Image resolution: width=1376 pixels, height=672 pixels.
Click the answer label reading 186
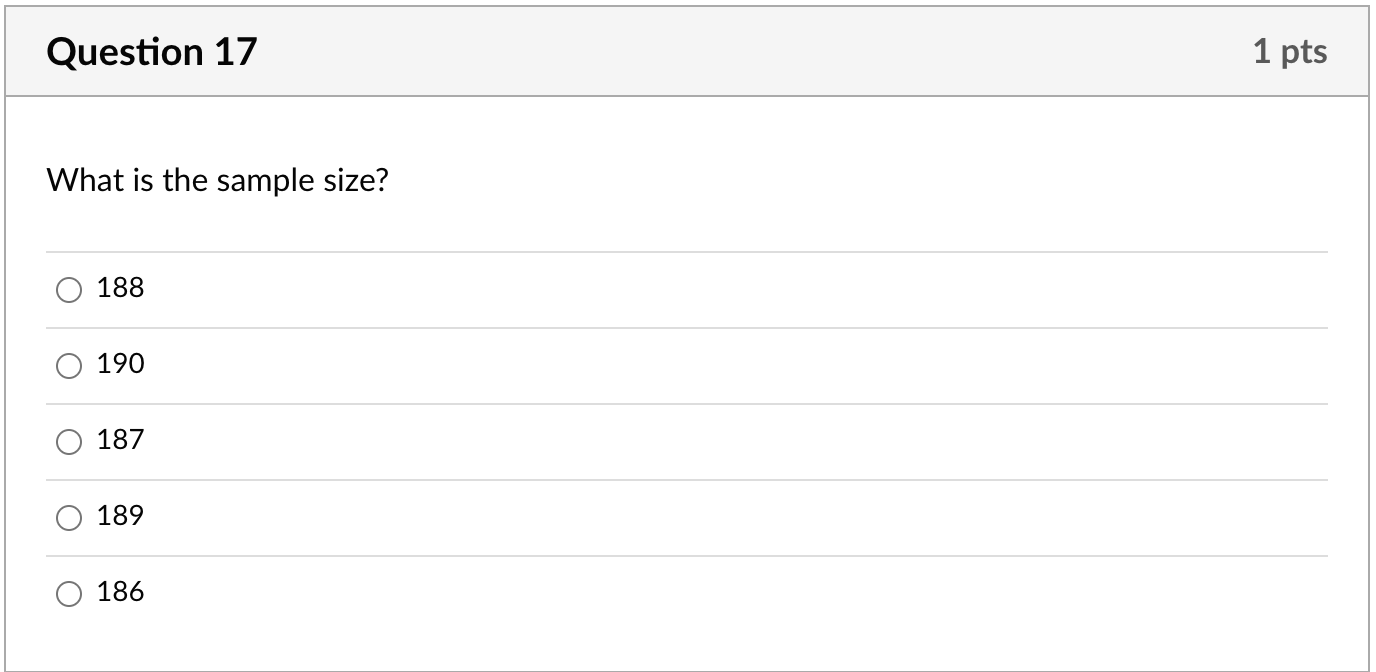pyautogui.click(x=119, y=592)
